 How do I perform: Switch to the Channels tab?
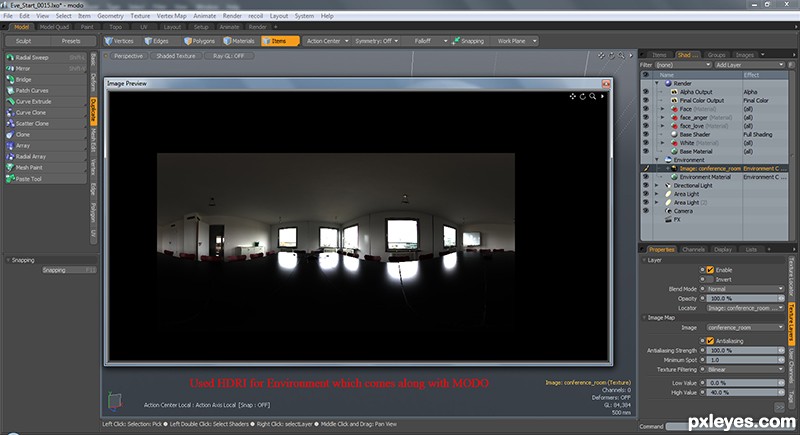(x=693, y=249)
